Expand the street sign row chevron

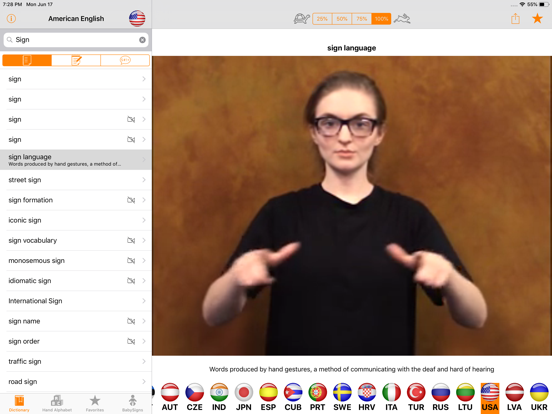point(144,180)
